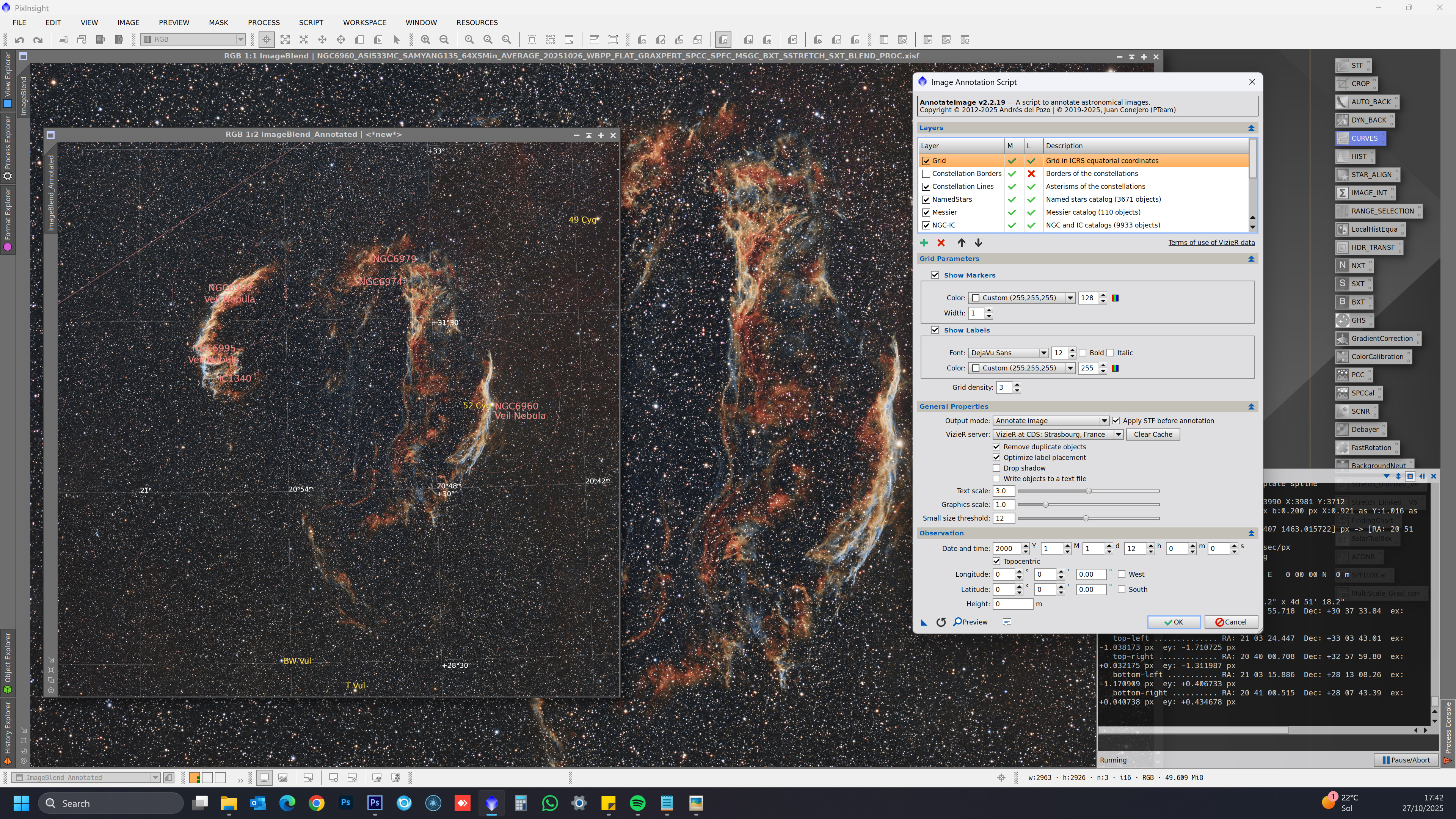Click the Text scale slider handle
This screenshot has height=819, width=1456.
[x=1088, y=491]
